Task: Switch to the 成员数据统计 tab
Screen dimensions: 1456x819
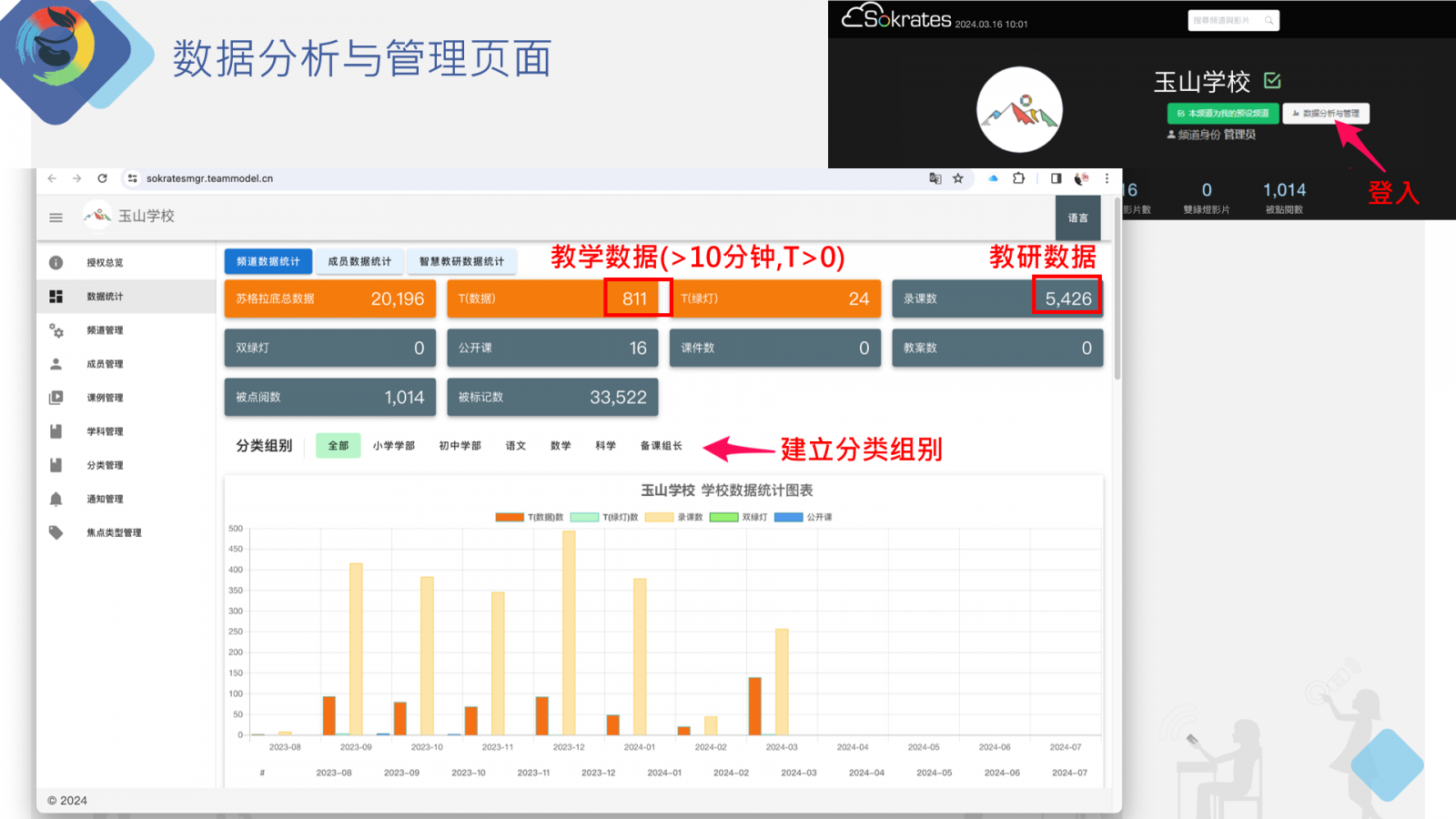Action: coord(360,260)
